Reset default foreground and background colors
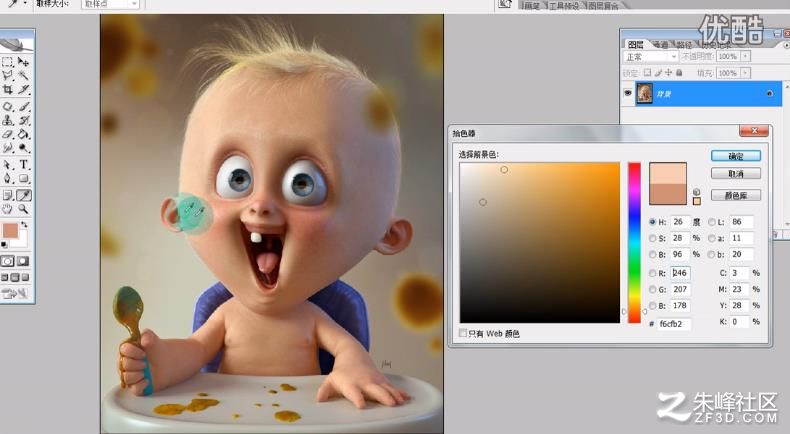The height and width of the screenshot is (434, 790). coord(5,244)
